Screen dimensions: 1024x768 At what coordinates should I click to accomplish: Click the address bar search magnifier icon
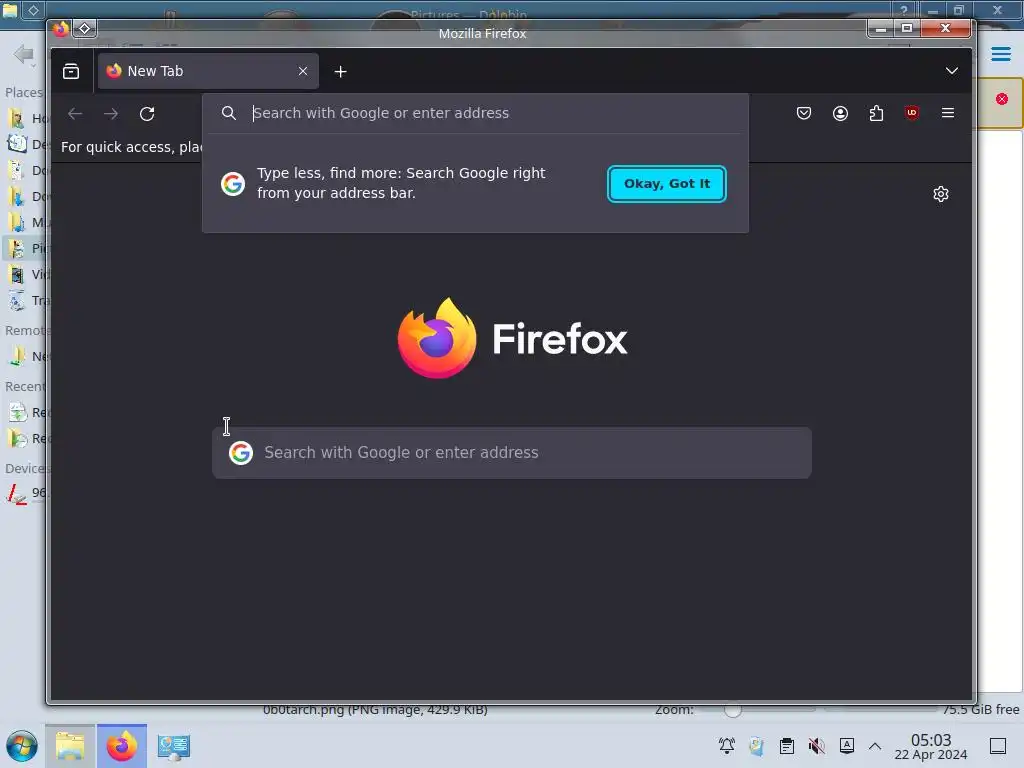pos(229,113)
